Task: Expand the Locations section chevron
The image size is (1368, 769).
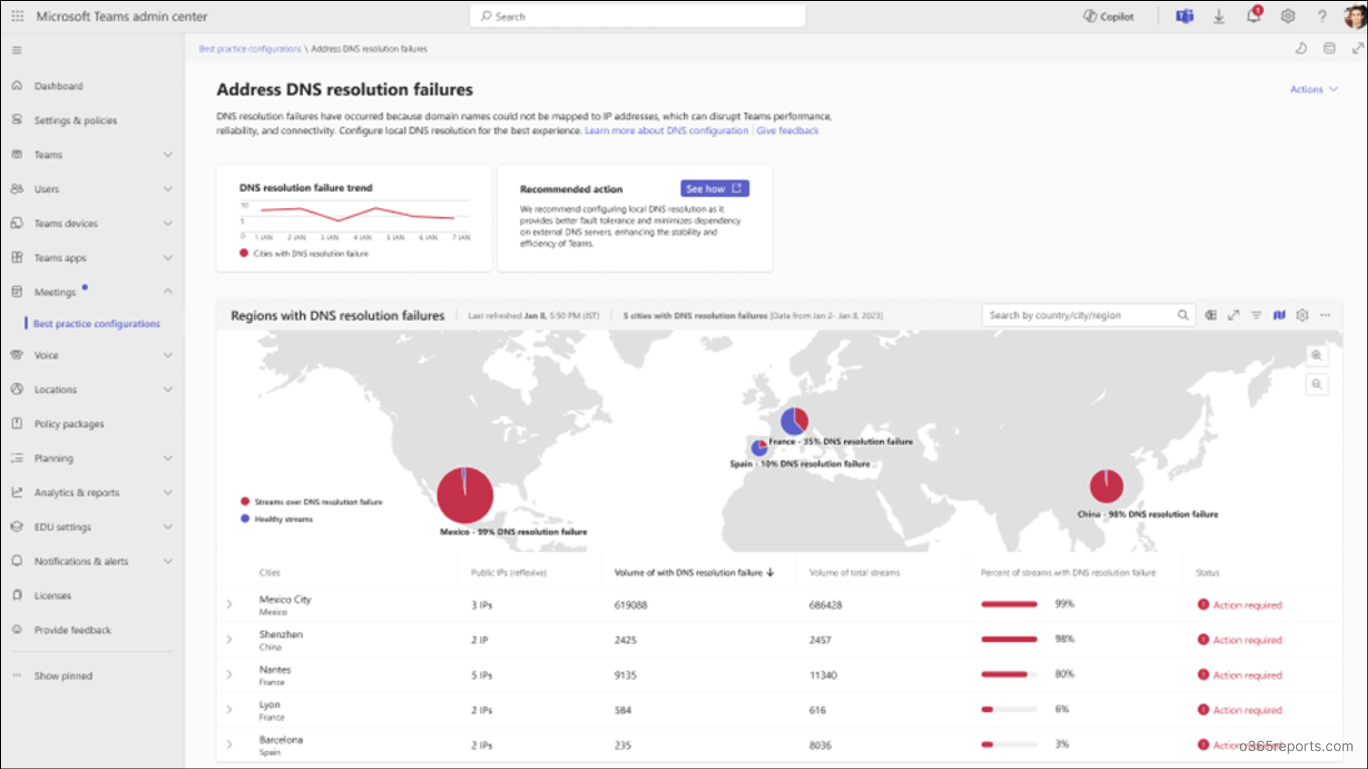Action: [x=168, y=390]
